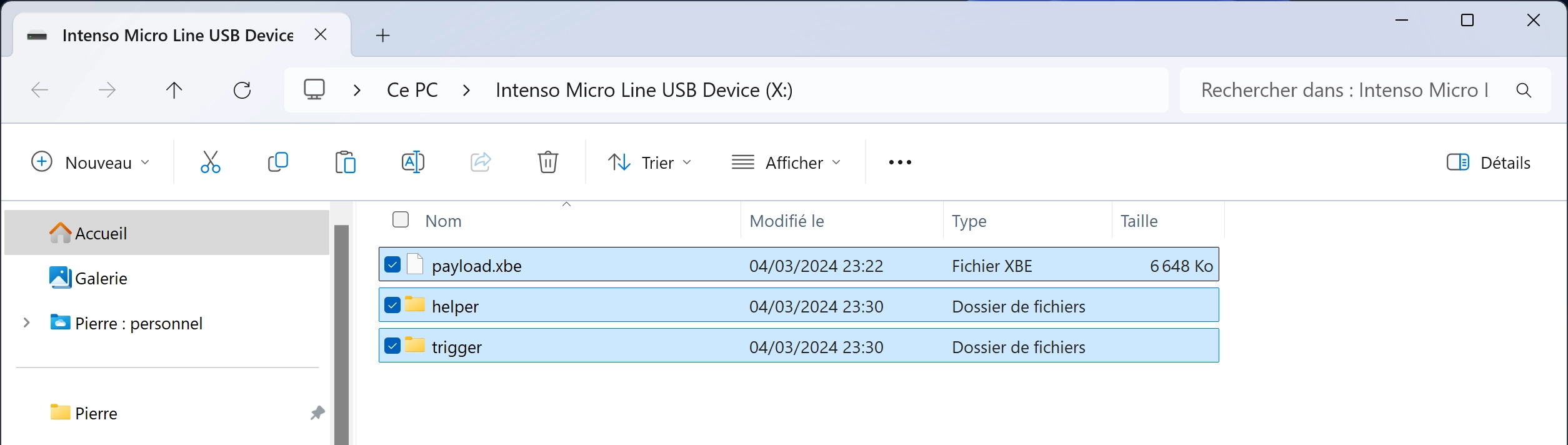Click the Rename icon in toolbar
Image resolution: width=1568 pixels, height=445 pixels.
click(x=413, y=162)
